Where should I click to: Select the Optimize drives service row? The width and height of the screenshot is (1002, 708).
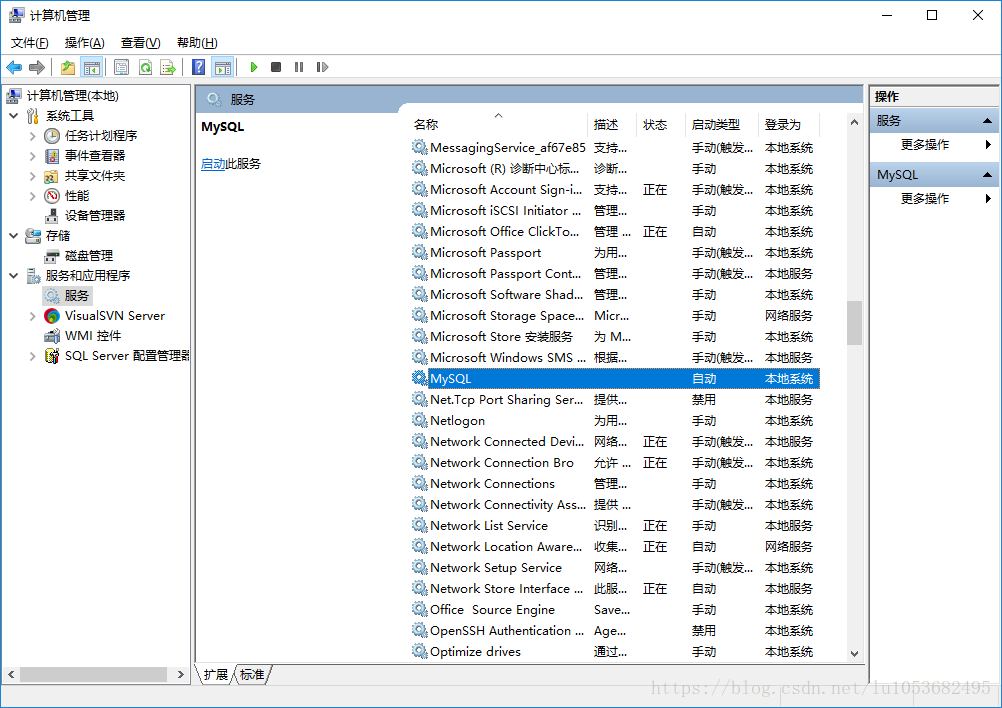tap(615, 651)
